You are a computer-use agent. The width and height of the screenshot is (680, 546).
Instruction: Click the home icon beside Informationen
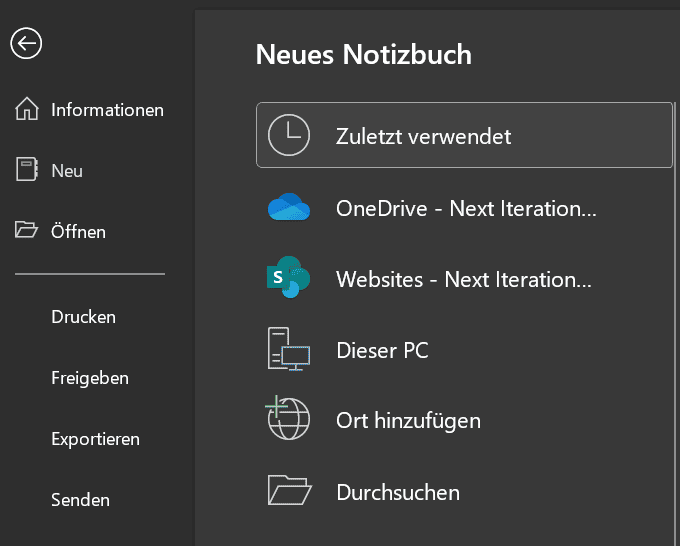coord(27,108)
